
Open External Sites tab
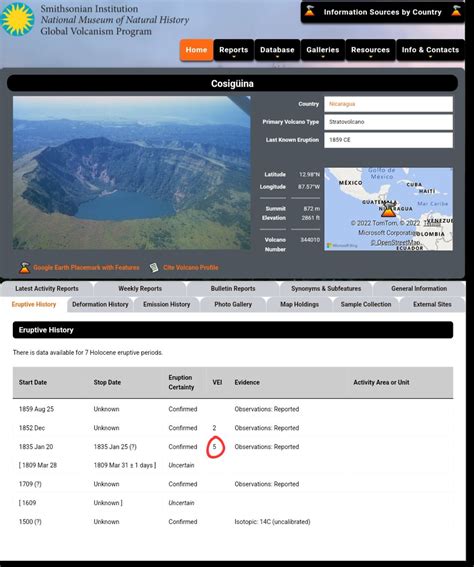pyautogui.click(x=432, y=304)
